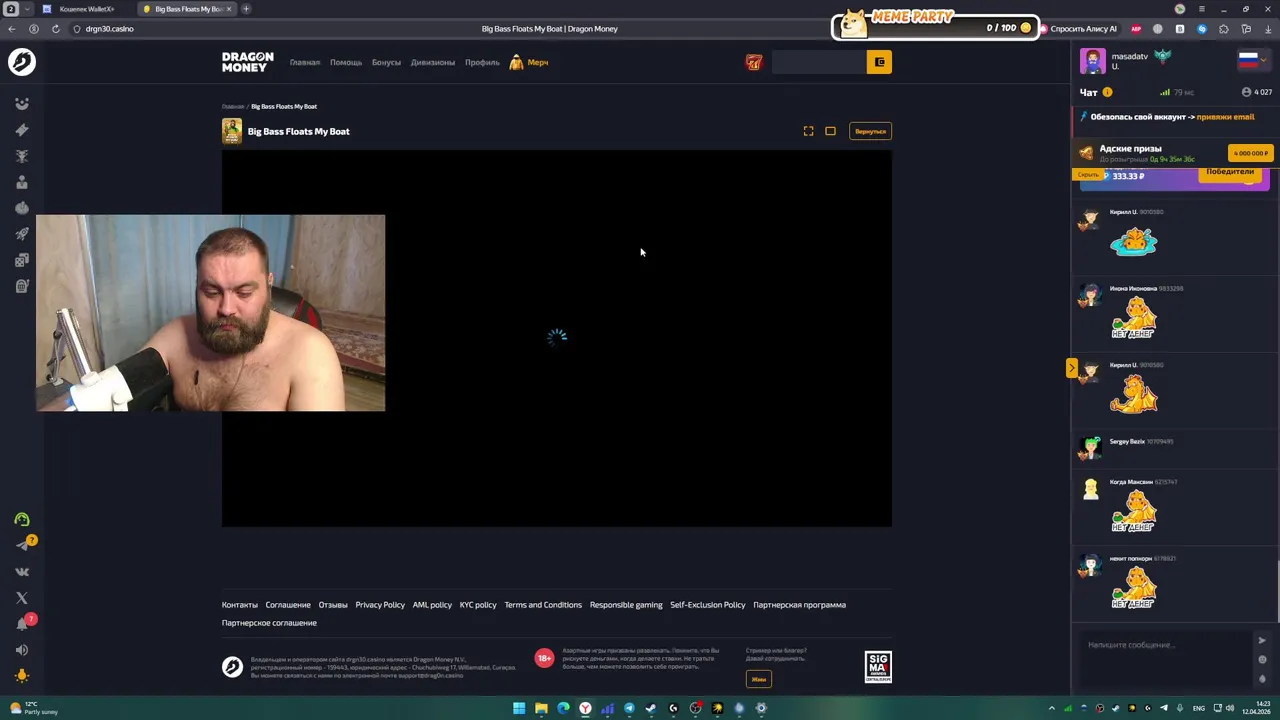Hide the banner with Скрыть
The height and width of the screenshot is (720, 1280).
1088,174
